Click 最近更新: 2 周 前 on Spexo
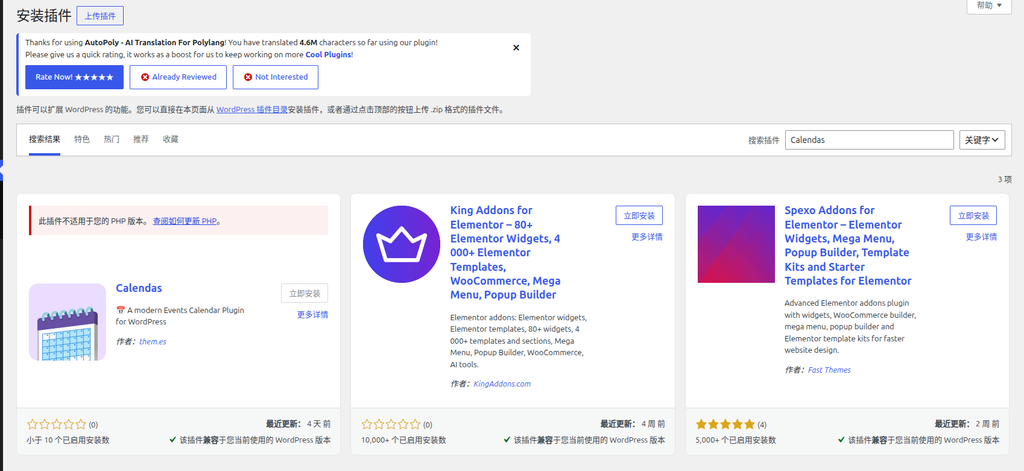 [967, 424]
